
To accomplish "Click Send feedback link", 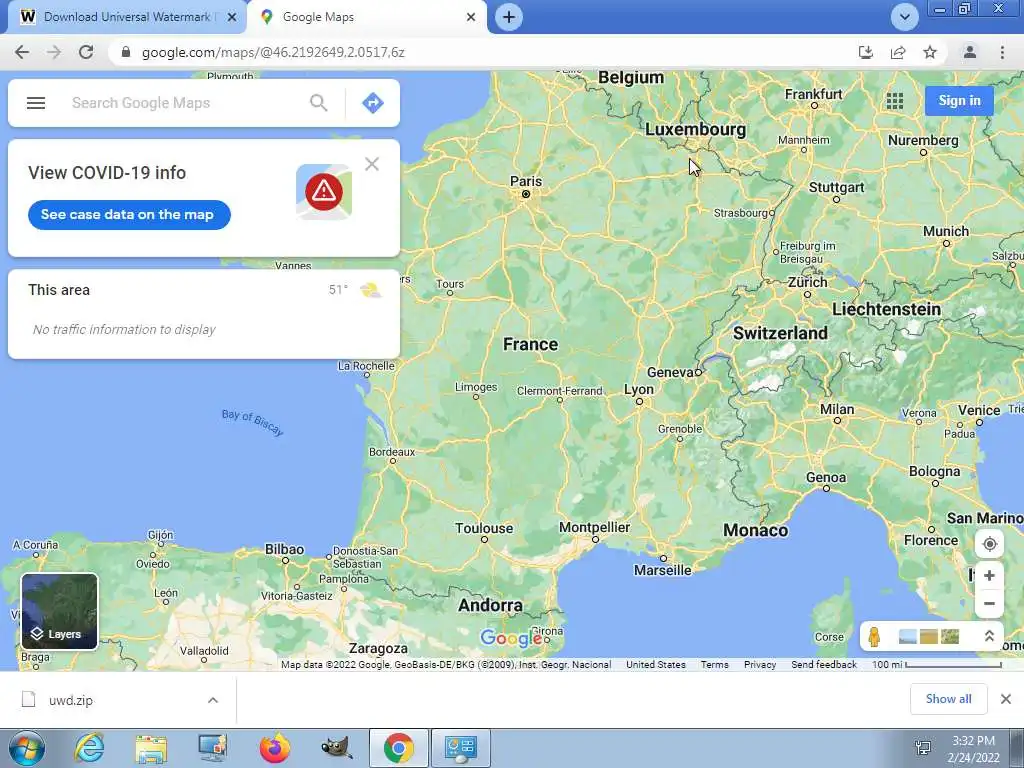I will click(x=824, y=664).
